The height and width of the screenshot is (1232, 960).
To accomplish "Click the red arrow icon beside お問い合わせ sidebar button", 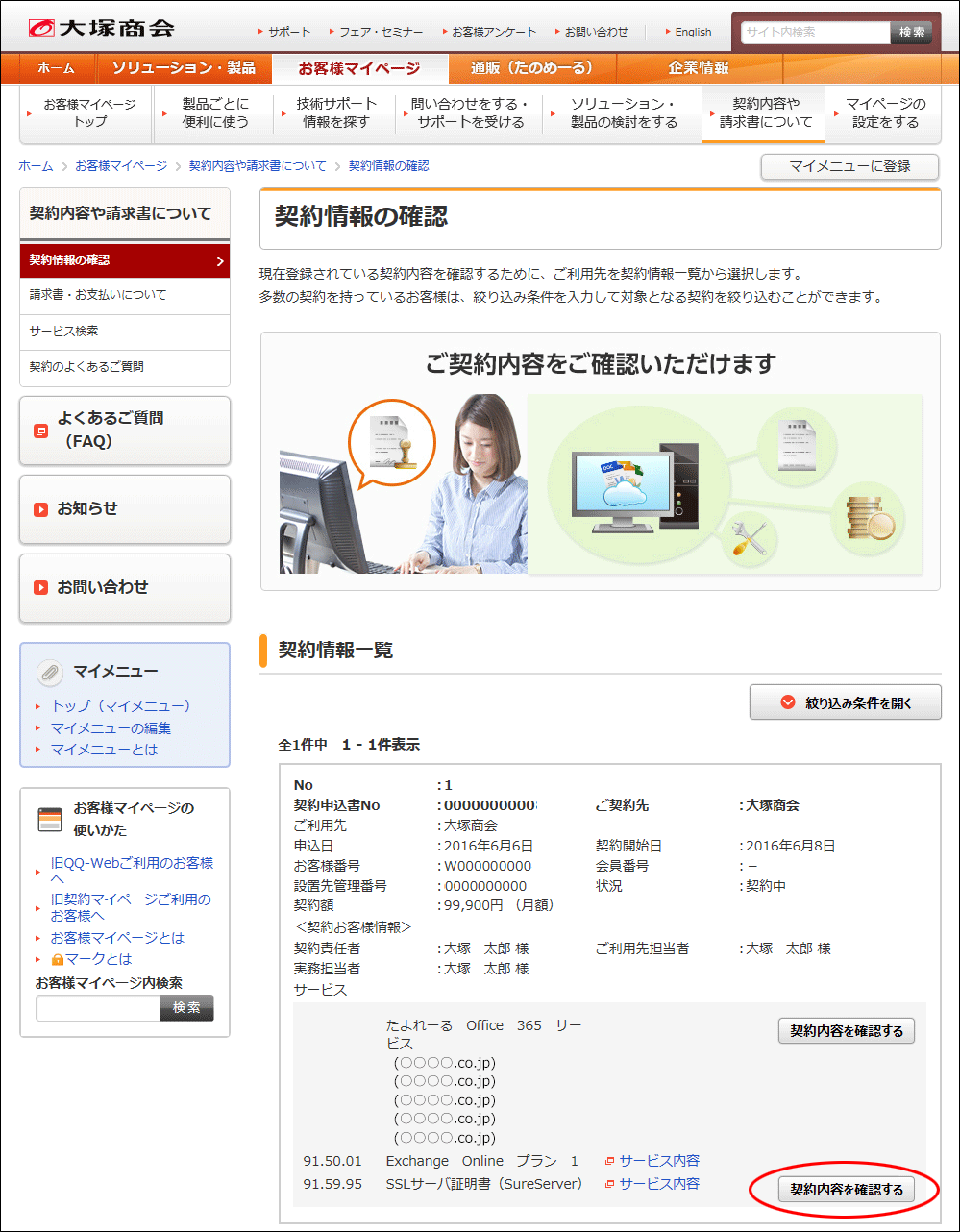I will [x=40, y=587].
